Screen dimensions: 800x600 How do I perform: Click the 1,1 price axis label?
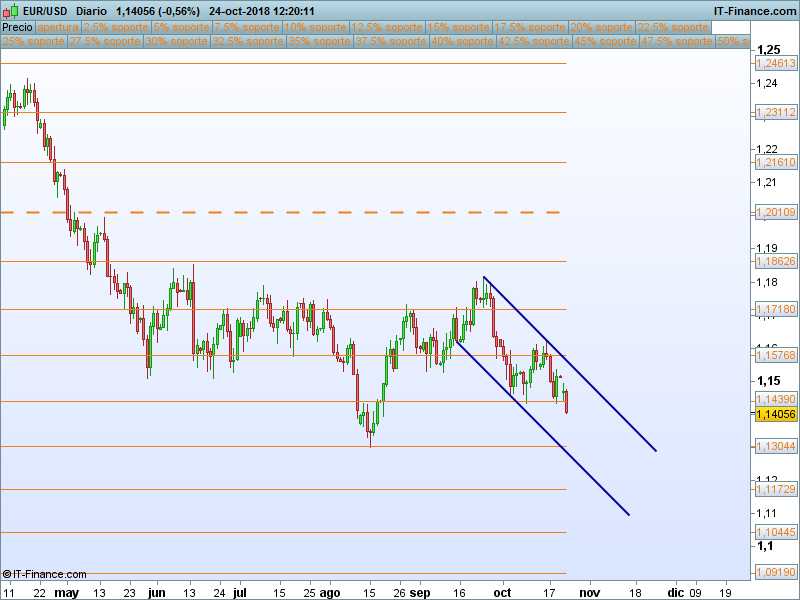[x=765, y=546]
